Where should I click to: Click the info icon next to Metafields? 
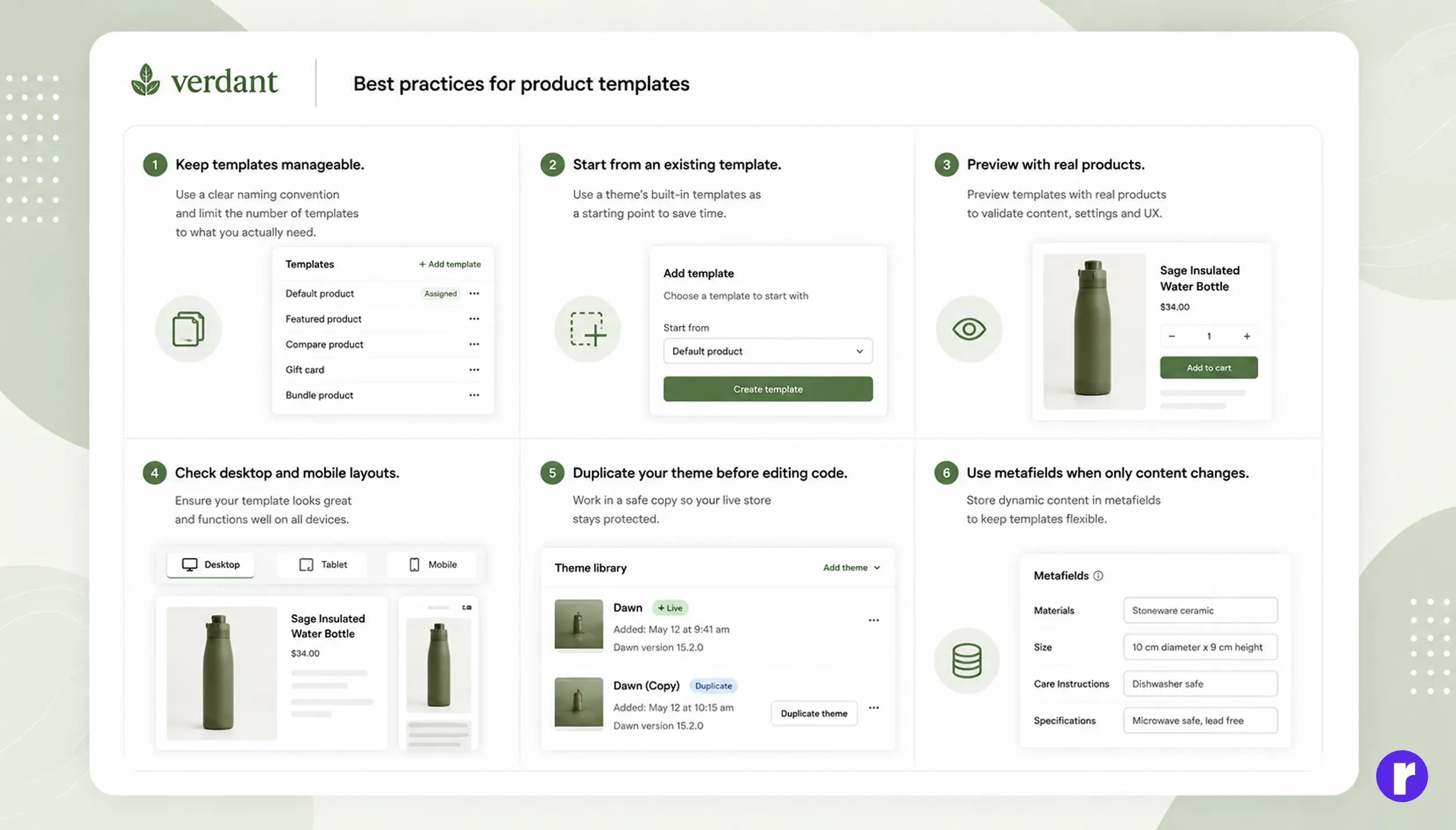click(x=1098, y=576)
